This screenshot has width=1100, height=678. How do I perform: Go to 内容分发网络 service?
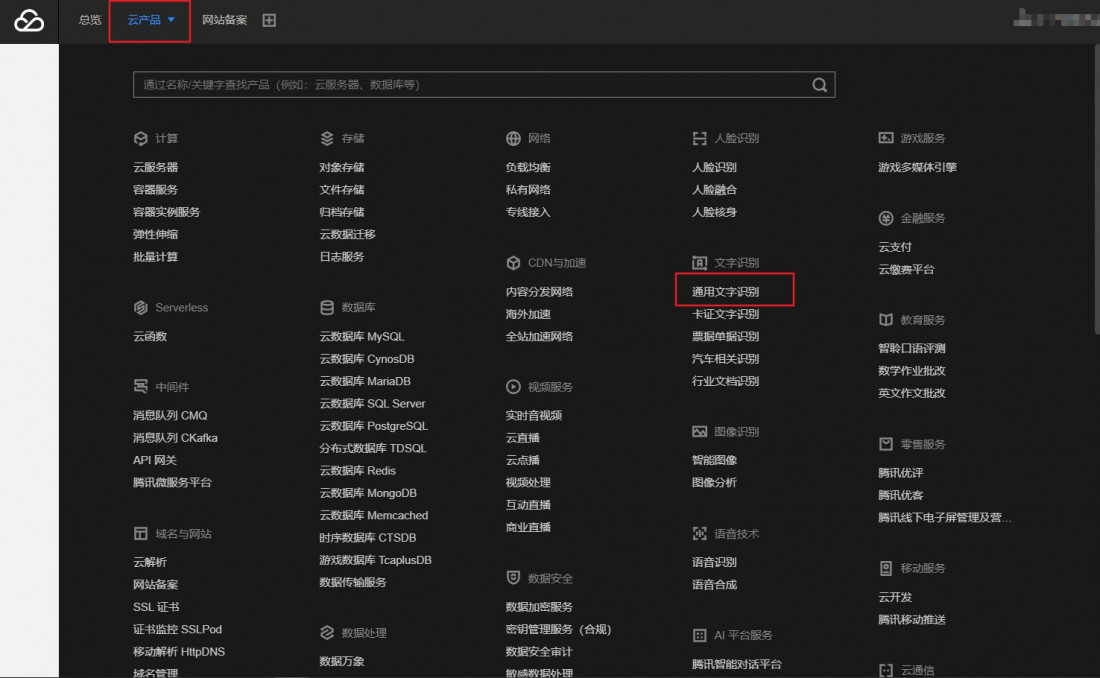click(539, 292)
